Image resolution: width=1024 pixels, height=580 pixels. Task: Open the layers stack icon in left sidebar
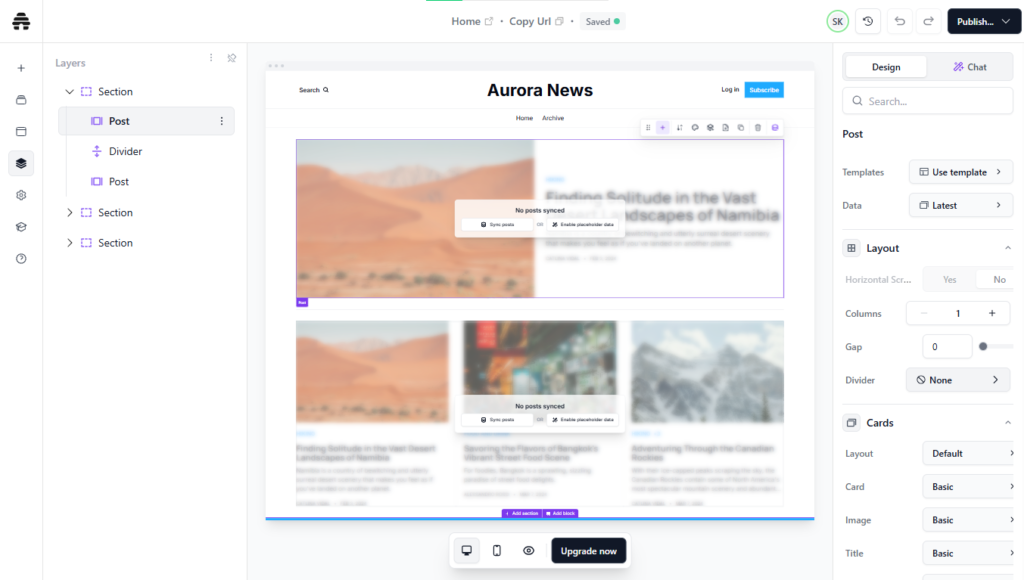coord(21,163)
